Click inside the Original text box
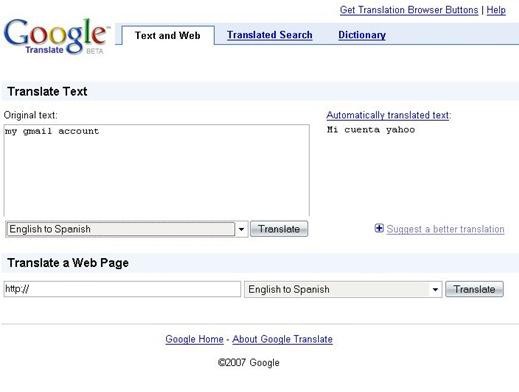This screenshot has height=392, width=519. click(157, 170)
